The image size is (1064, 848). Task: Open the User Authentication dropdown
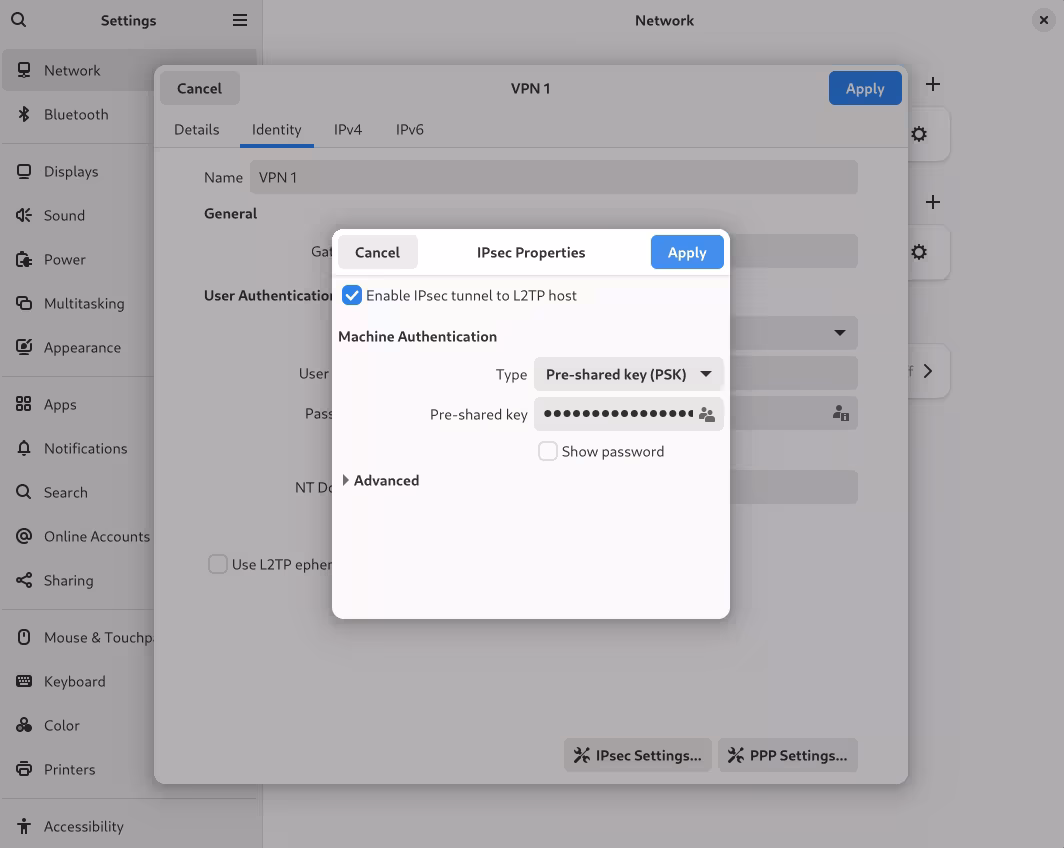[x=840, y=333]
